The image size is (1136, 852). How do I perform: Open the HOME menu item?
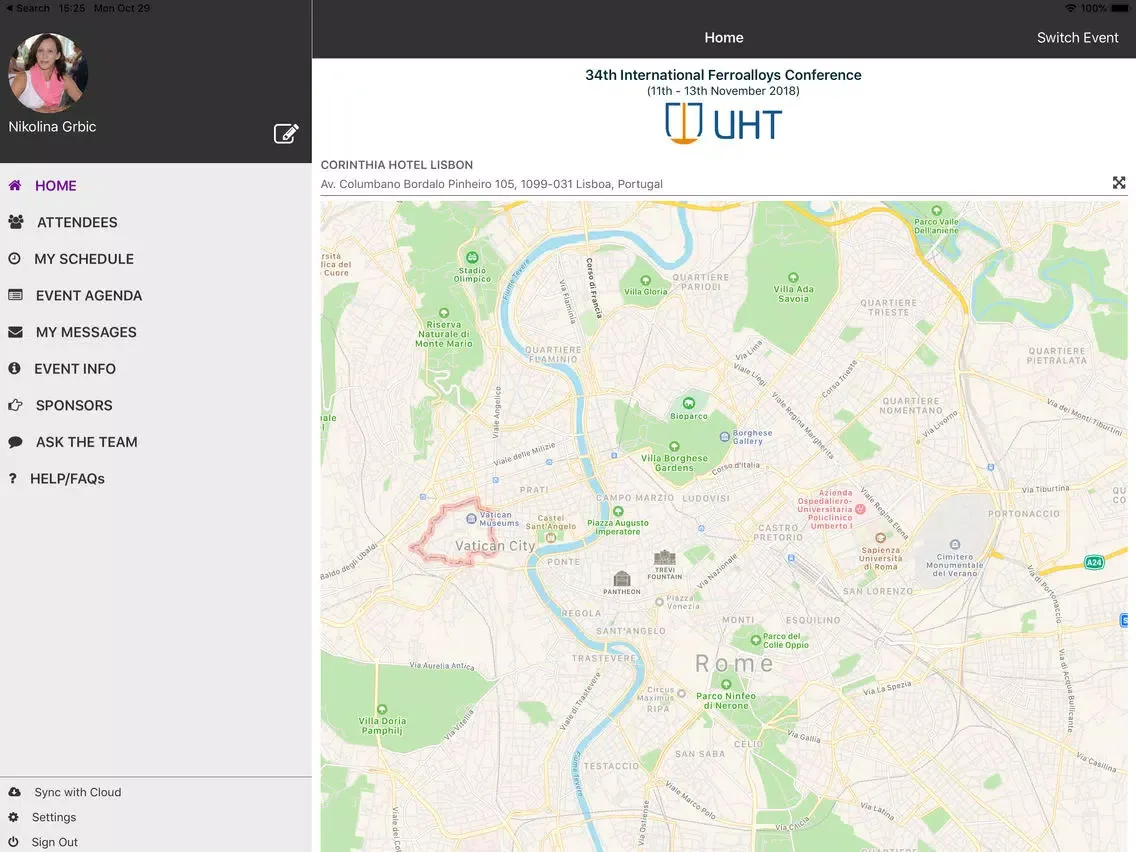pyautogui.click(x=56, y=185)
